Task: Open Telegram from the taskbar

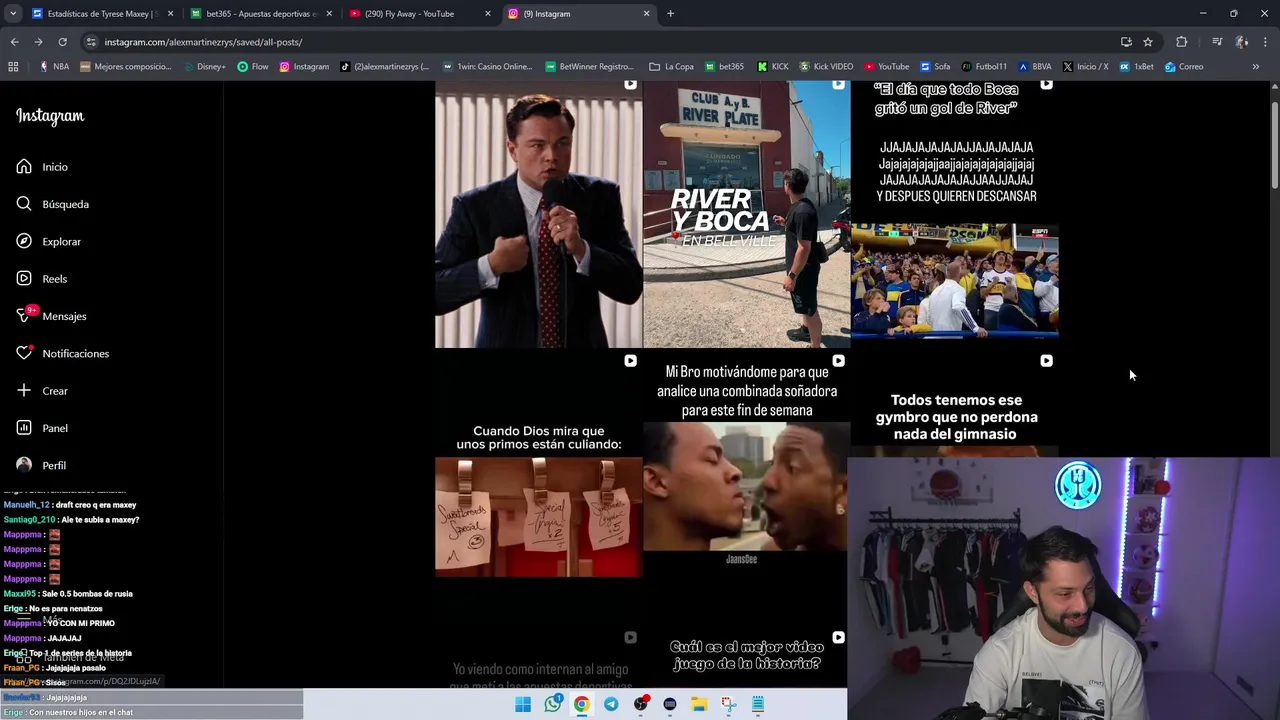Action: 611,705
